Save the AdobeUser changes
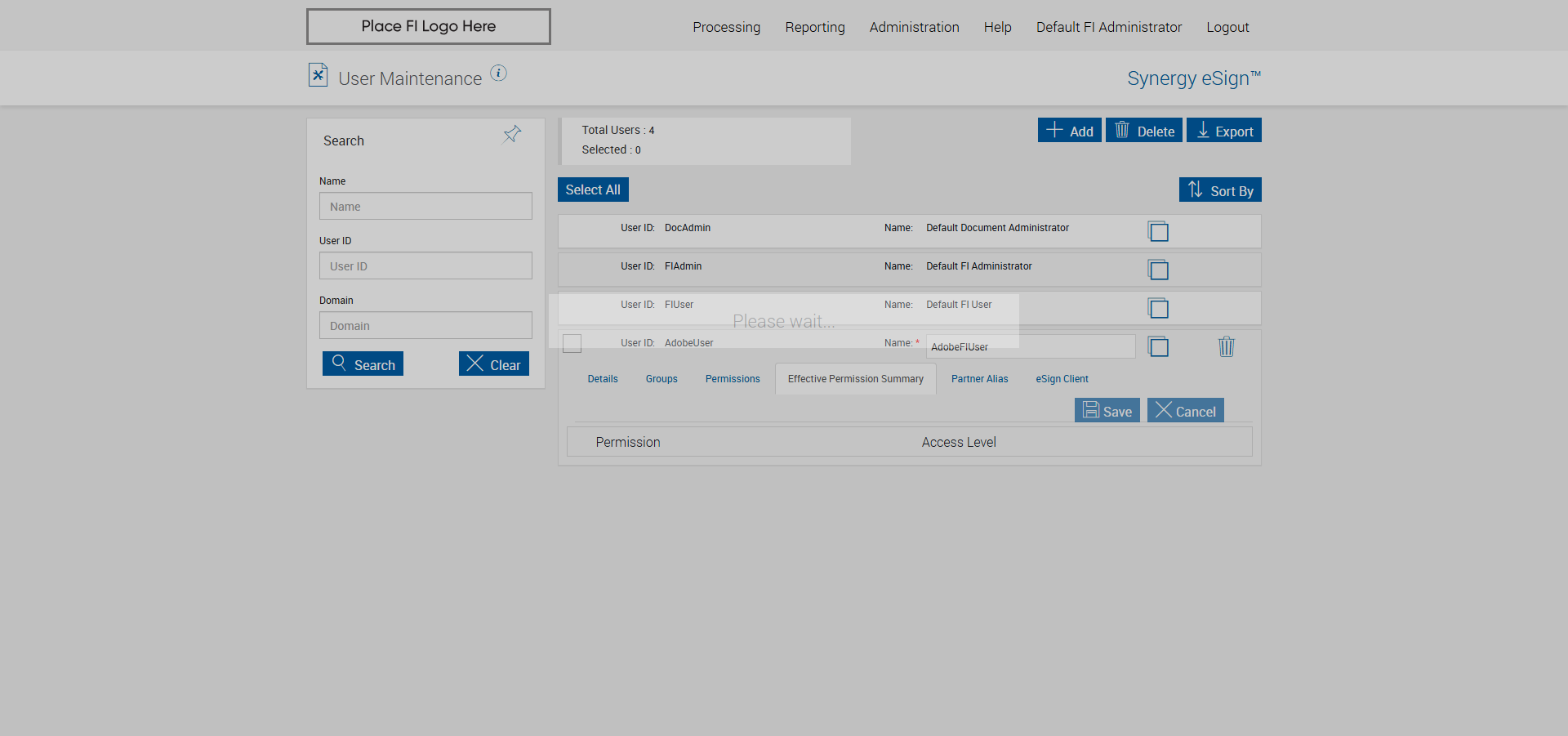Viewport: 1568px width, 736px height. click(1107, 410)
